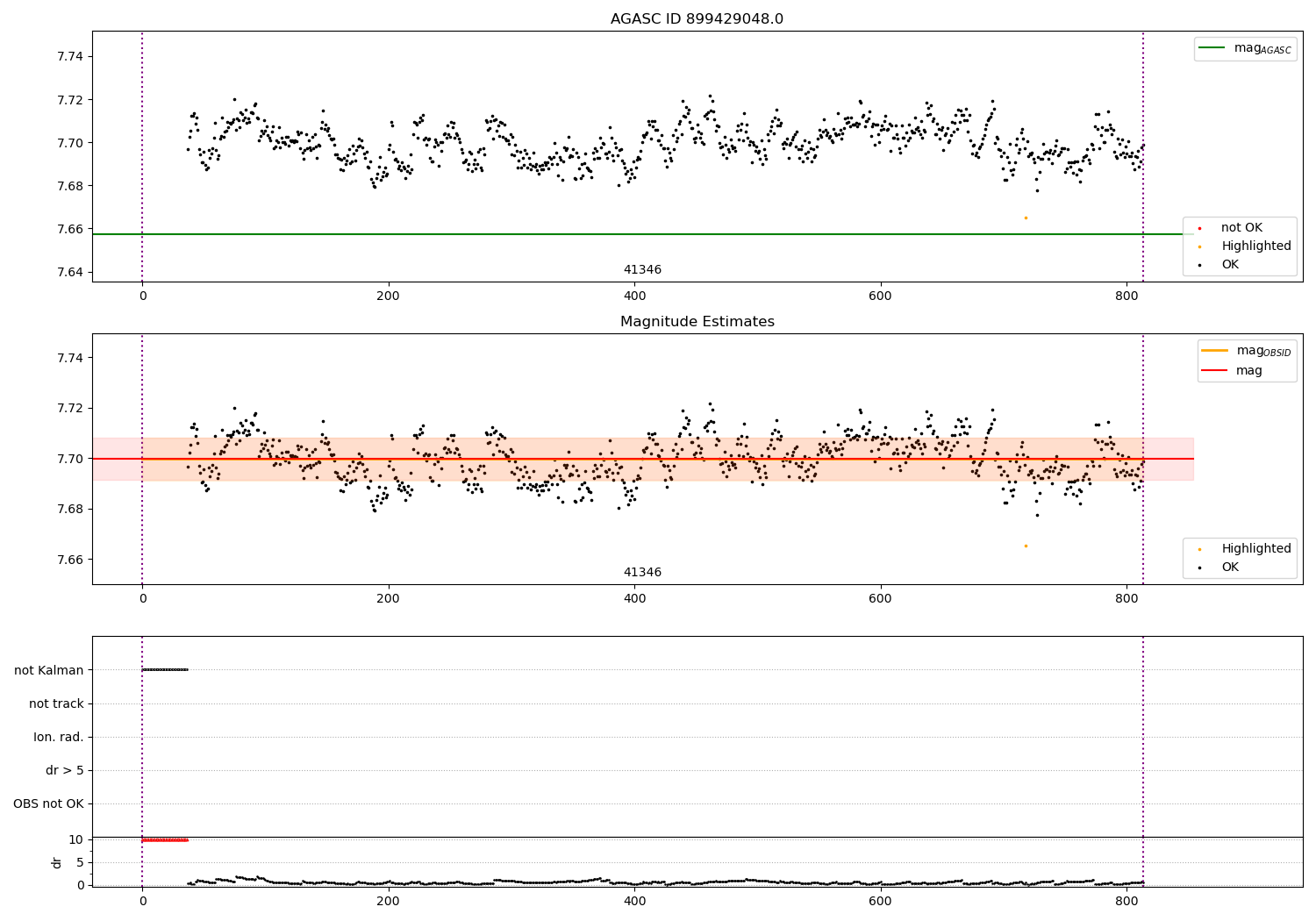Click the 'dr > 5' axis label
This screenshot has width=1316, height=921.
[x=65, y=770]
